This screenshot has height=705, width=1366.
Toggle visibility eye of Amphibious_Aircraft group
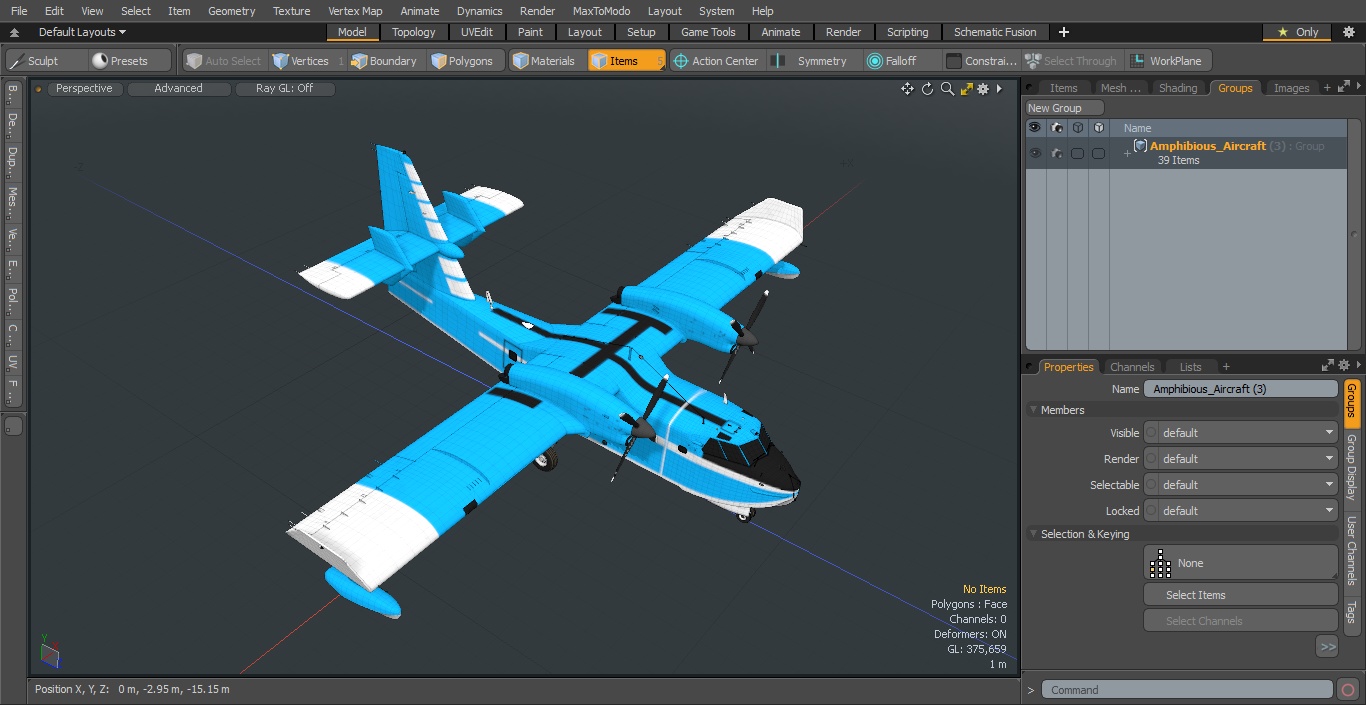click(1035, 153)
